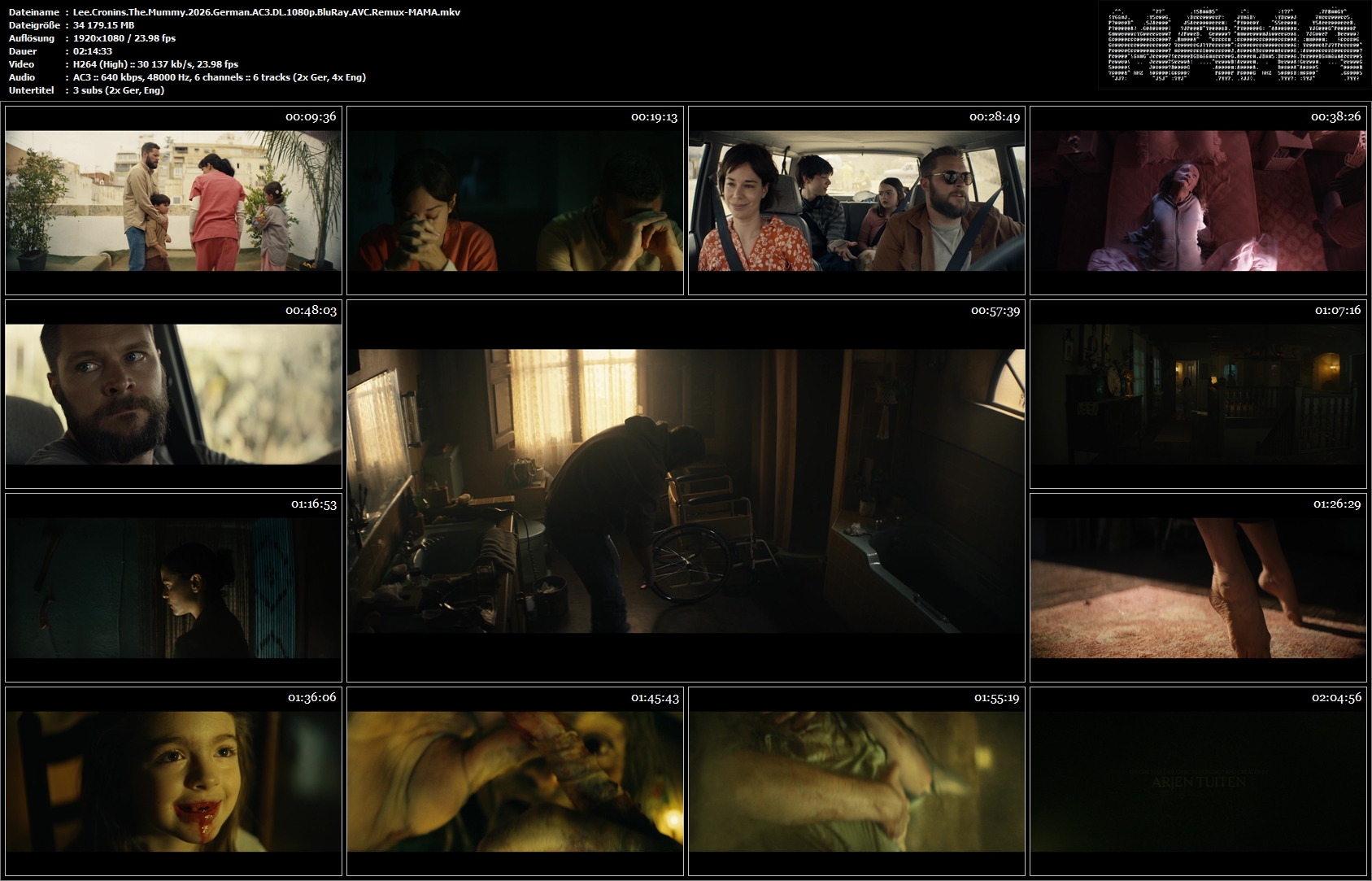The image size is (1372, 881).
Task: Click the Dateiname label
Action: pos(34,12)
